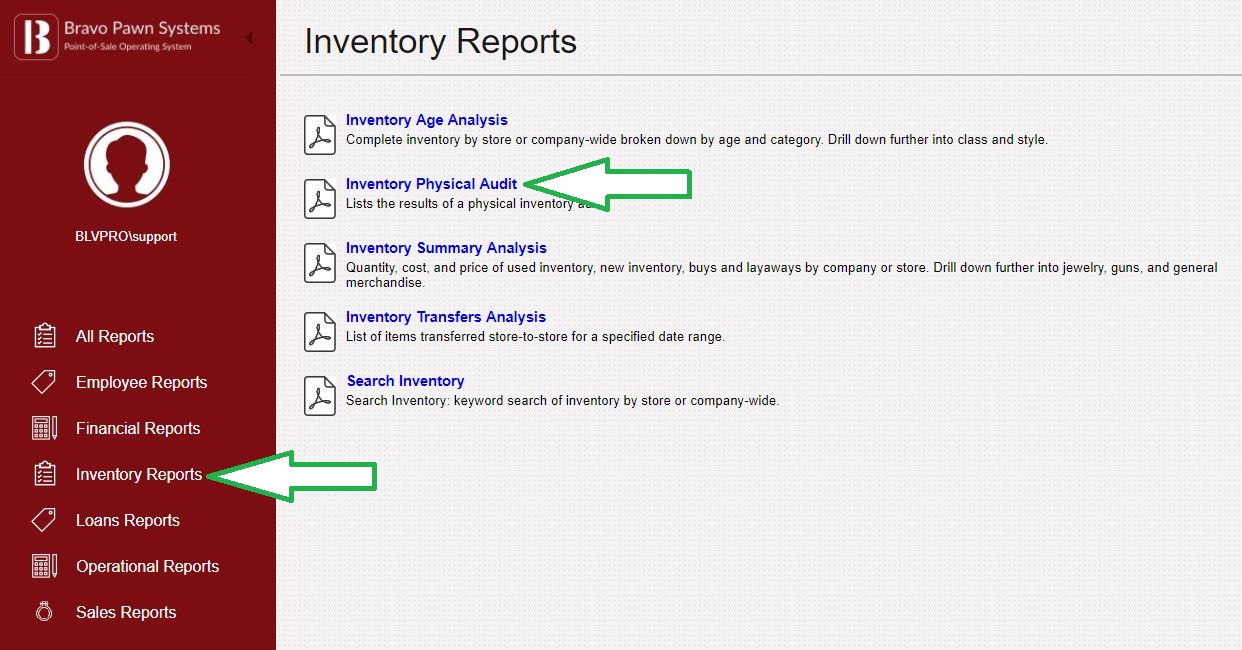Open the user profile avatar
Viewport: 1242px width, 650px height.
click(x=127, y=164)
